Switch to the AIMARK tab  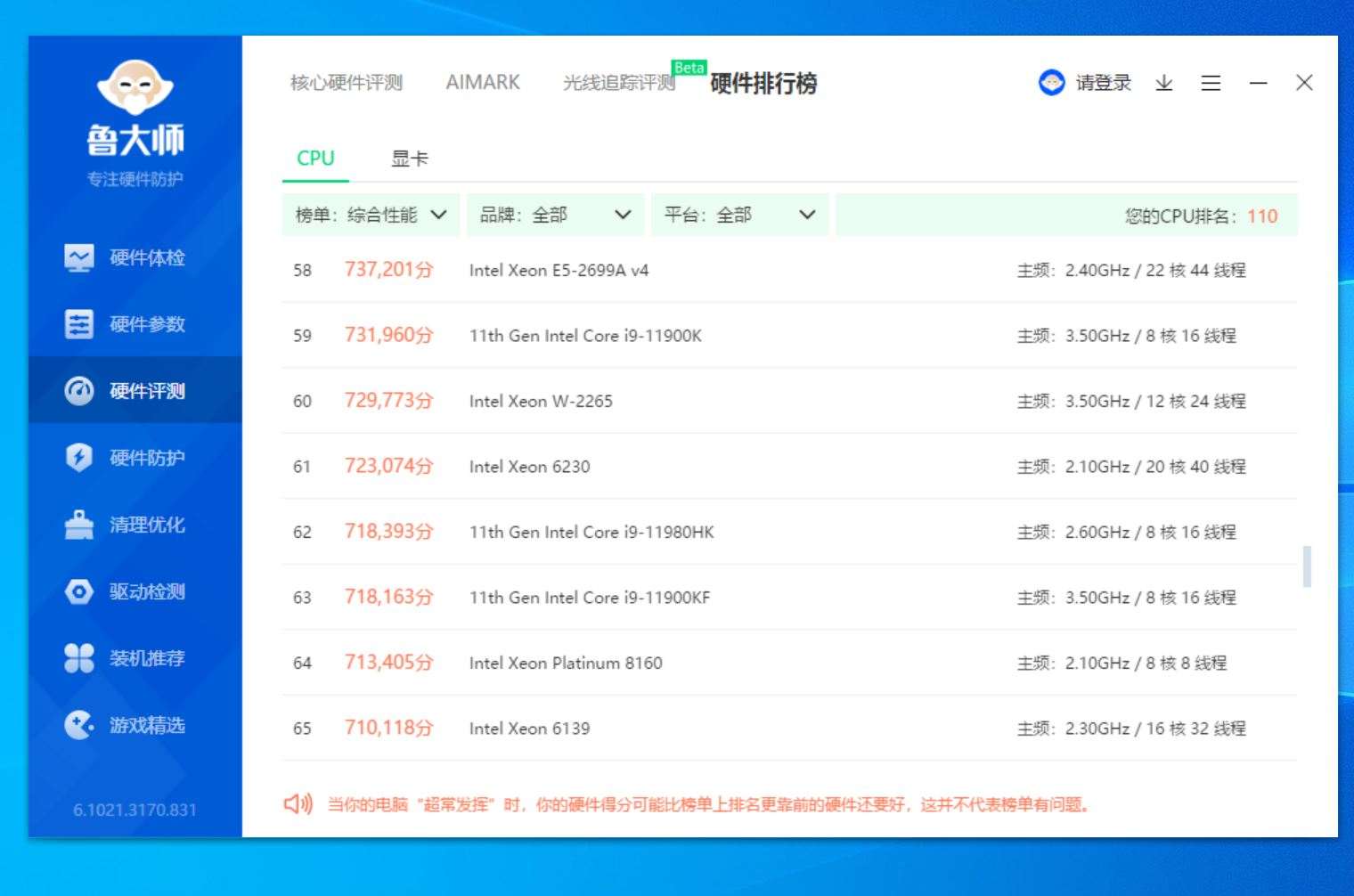point(483,82)
